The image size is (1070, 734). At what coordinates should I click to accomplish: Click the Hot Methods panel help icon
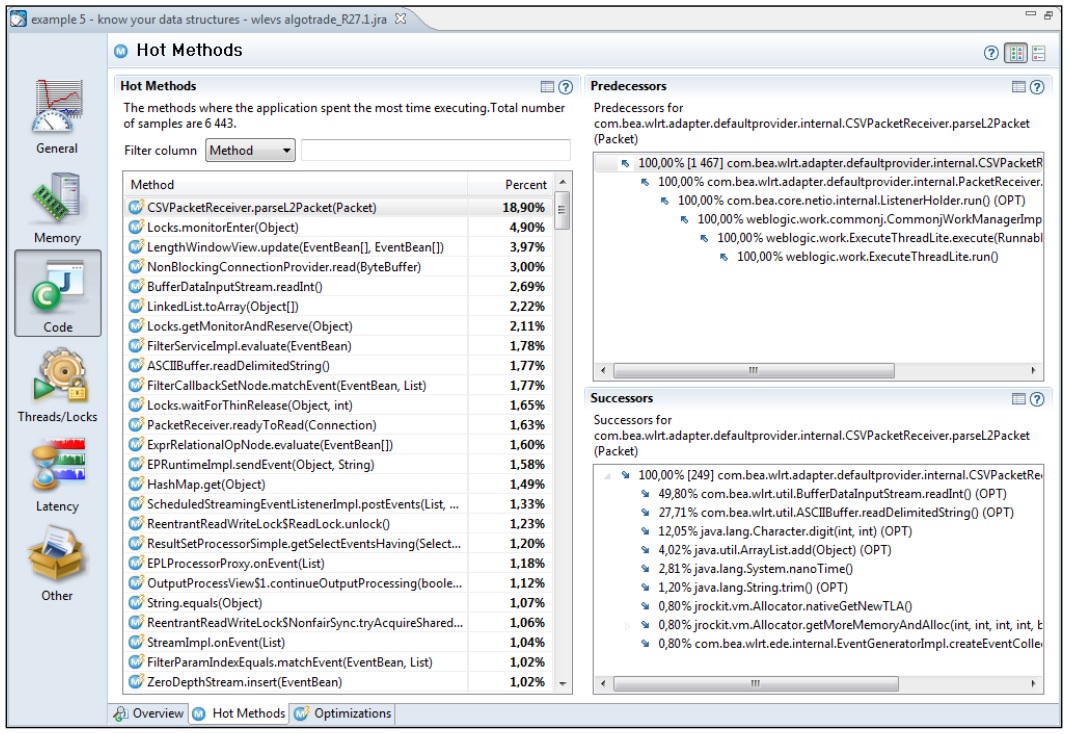click(x=566, y=87)
